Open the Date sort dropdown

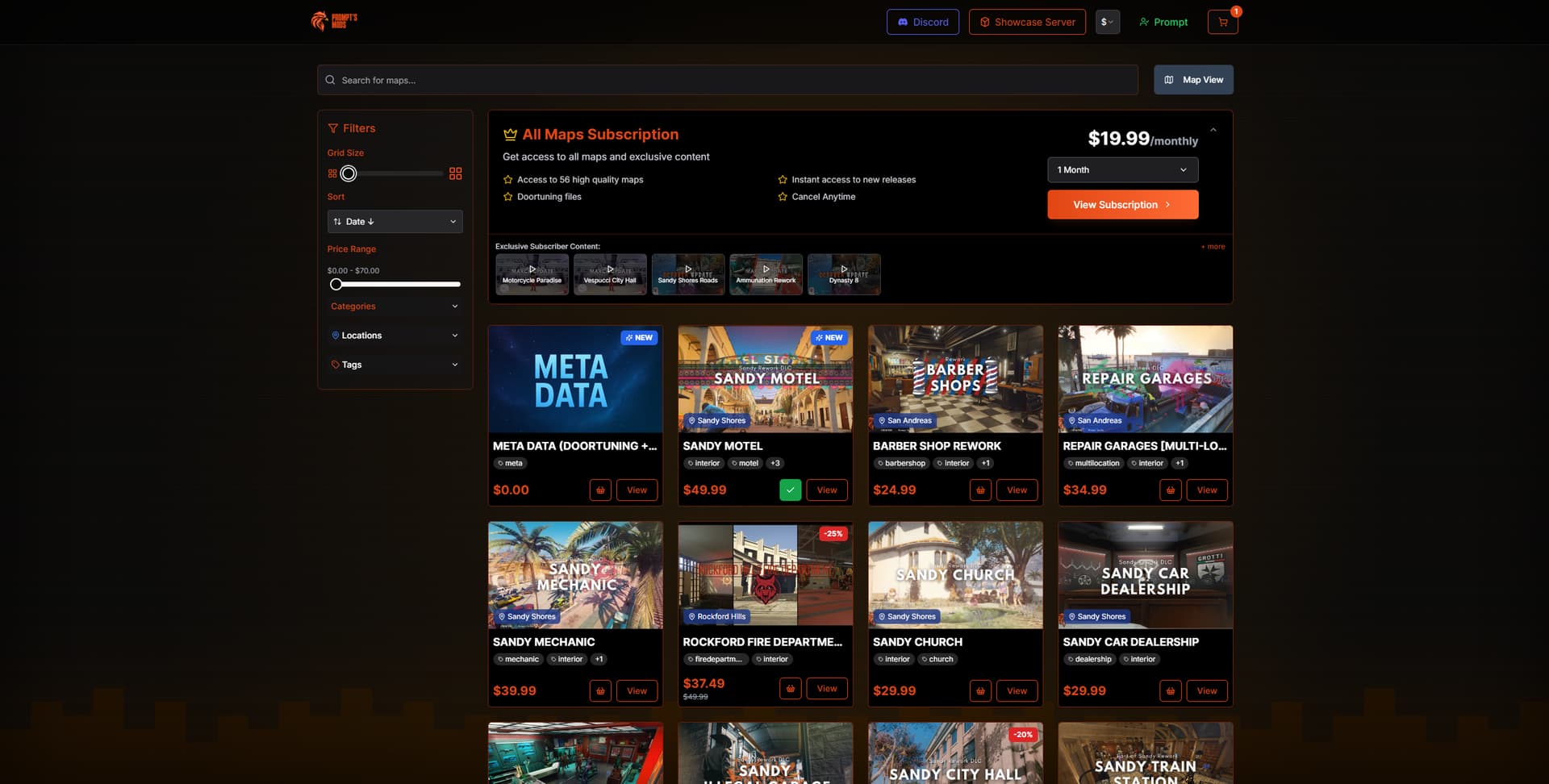[x=395, y=221]
